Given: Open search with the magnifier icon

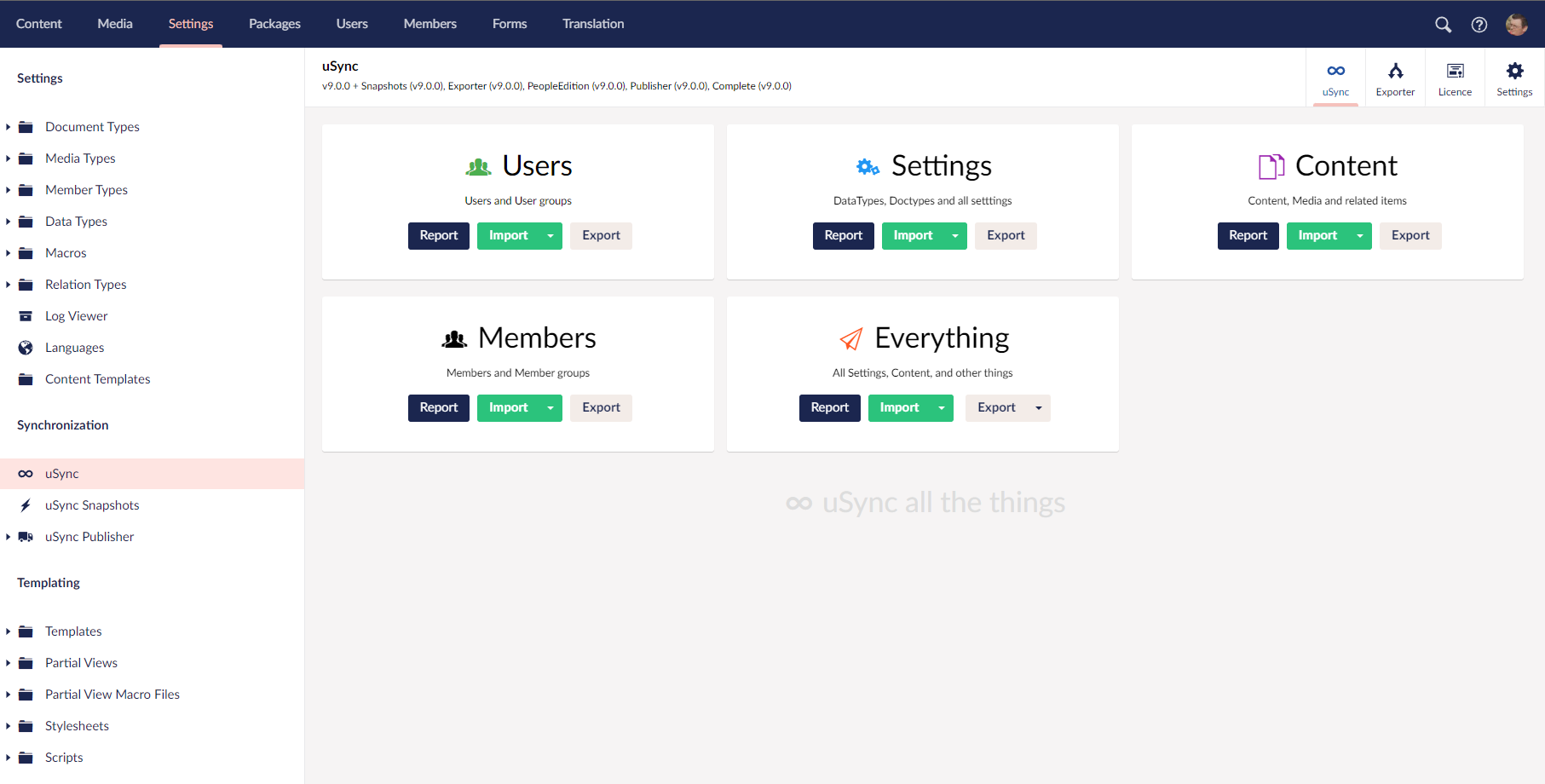Looking at the screenshot, I should 1443,24.
